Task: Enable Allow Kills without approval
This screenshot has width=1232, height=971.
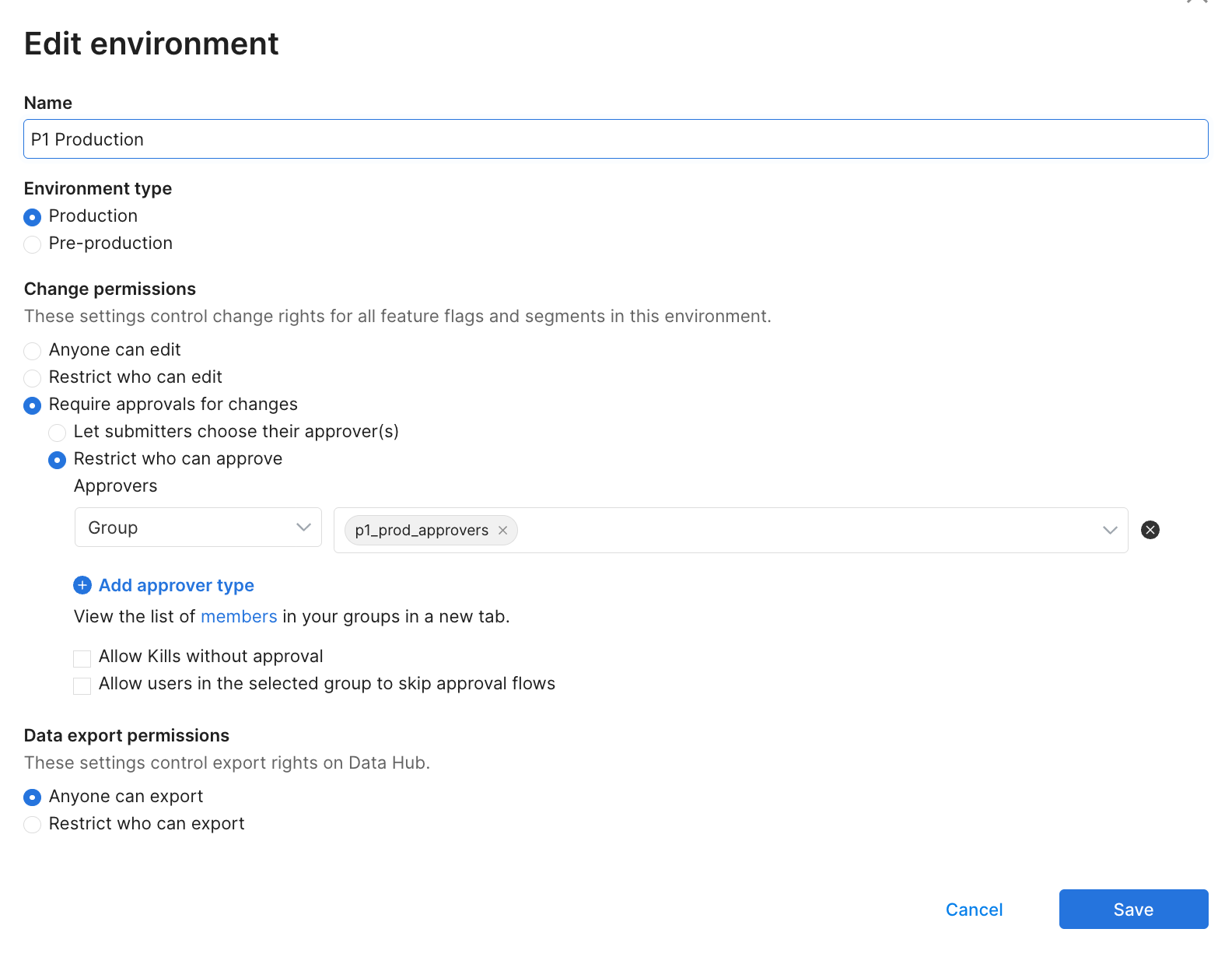Action: [x=82, y=658]
